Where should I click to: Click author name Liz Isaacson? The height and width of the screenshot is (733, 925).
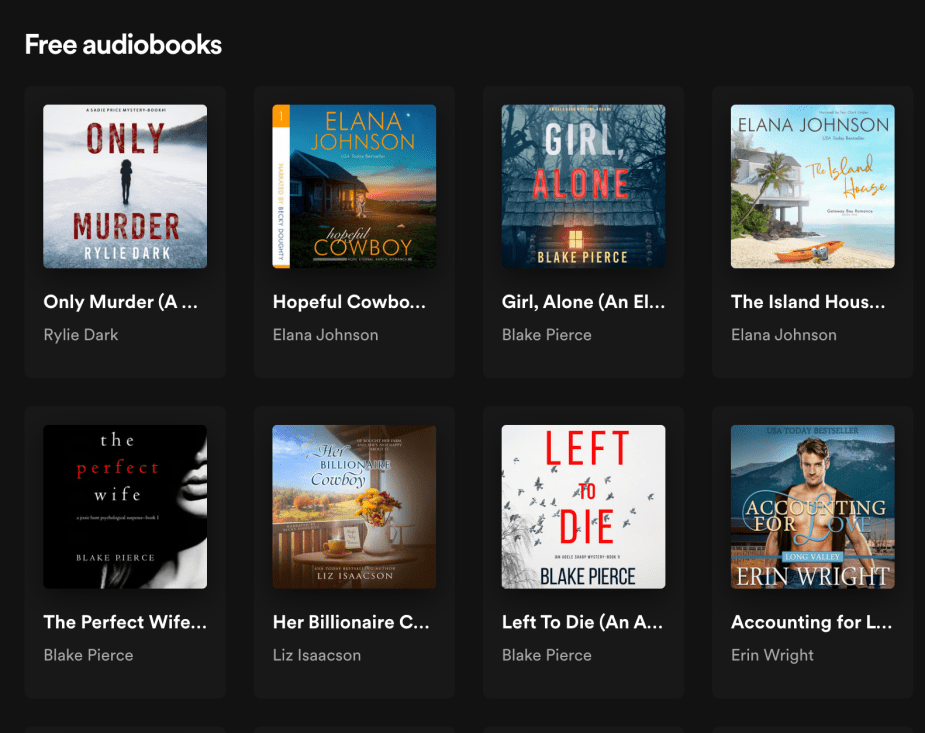tap(317, 655)
